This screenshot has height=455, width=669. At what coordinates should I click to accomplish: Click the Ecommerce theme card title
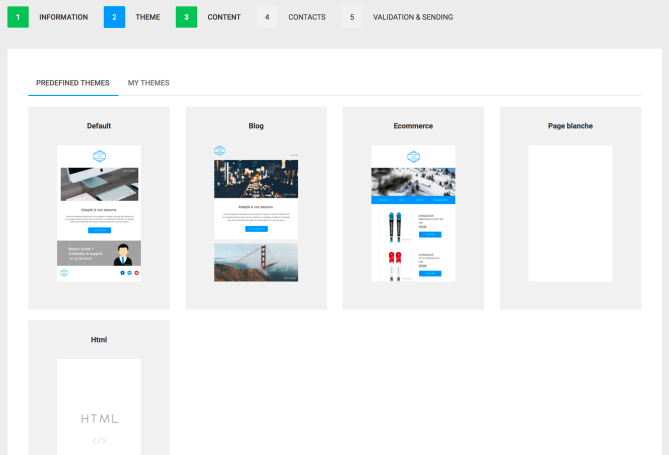coord(413,126)
